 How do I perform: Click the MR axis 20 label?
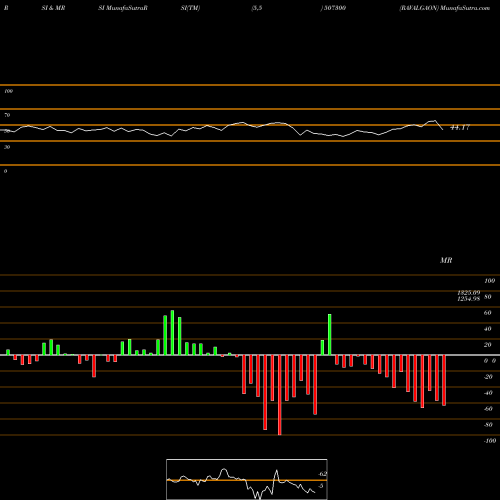[487, 345]
